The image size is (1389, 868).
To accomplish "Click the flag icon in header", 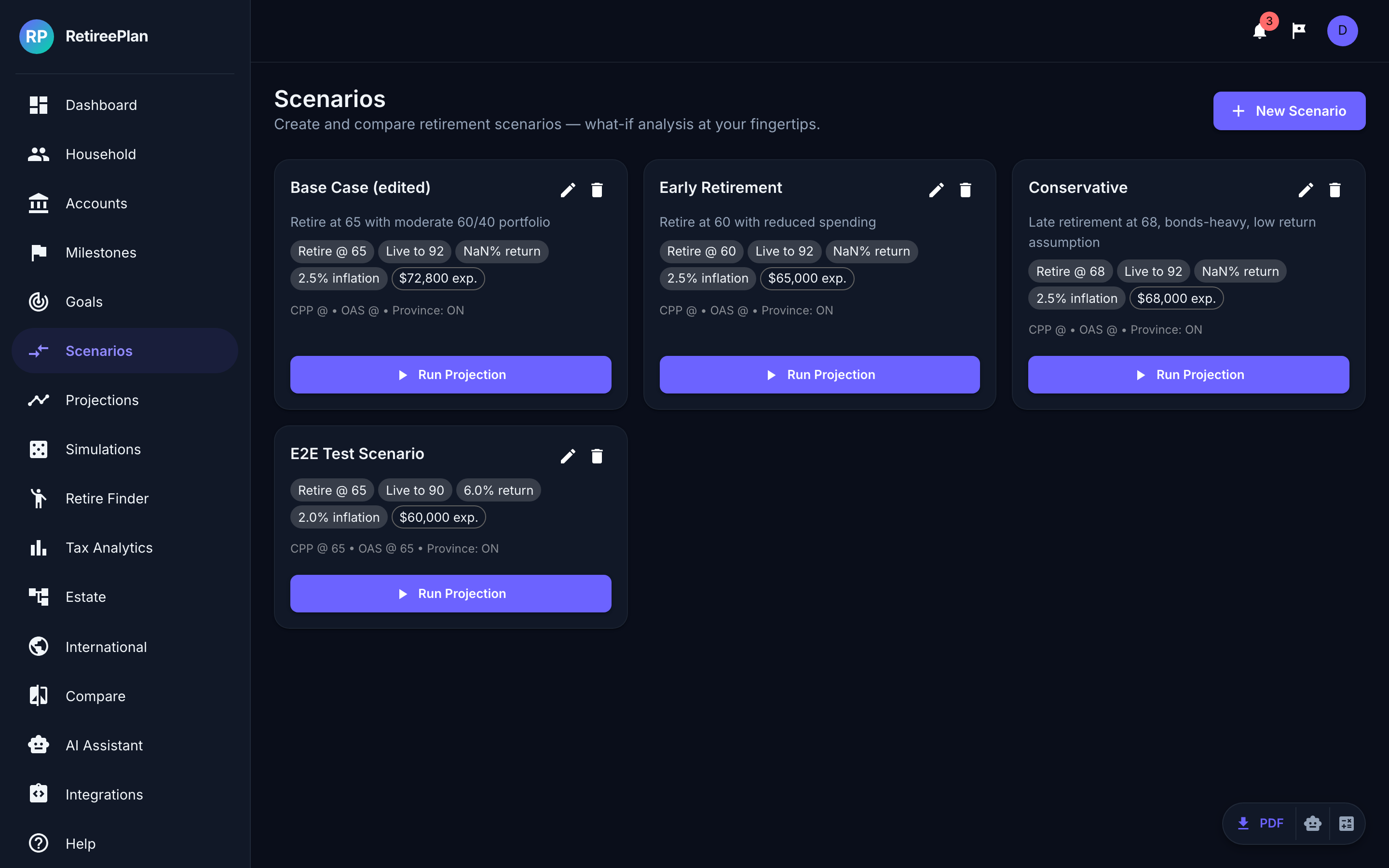I will tap(1299, 31).
